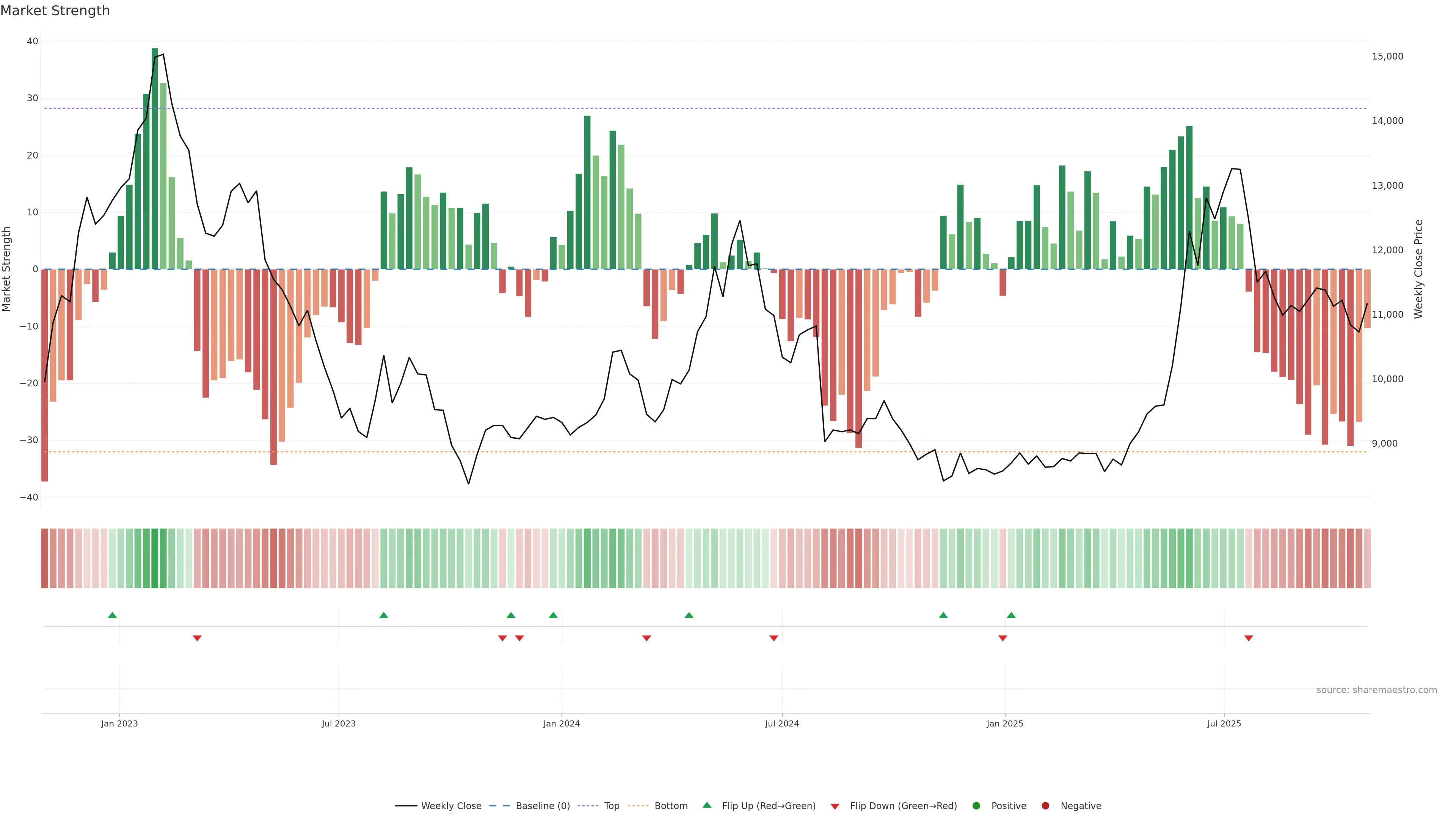
Task: Click the green flip-up triangle near Jan 2025
Action: (x=1011, y=615)
